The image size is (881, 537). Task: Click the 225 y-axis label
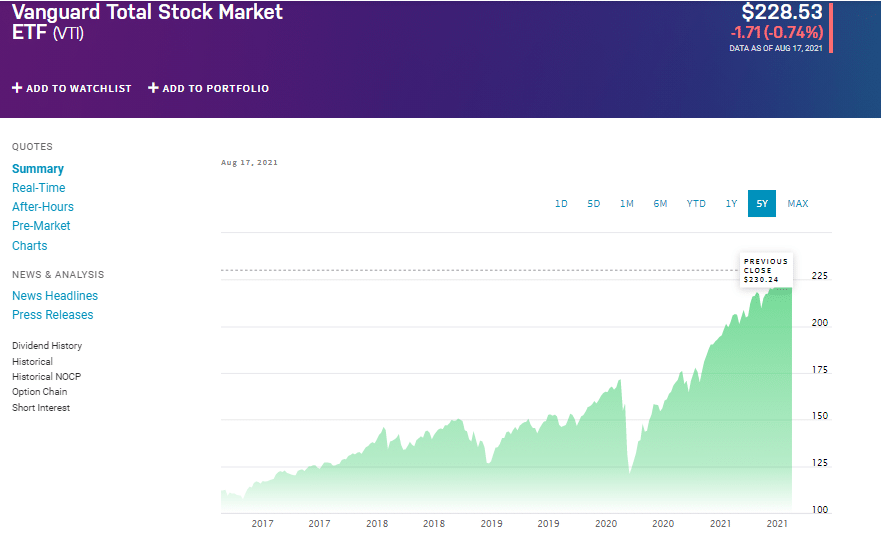tap(820, 276)
